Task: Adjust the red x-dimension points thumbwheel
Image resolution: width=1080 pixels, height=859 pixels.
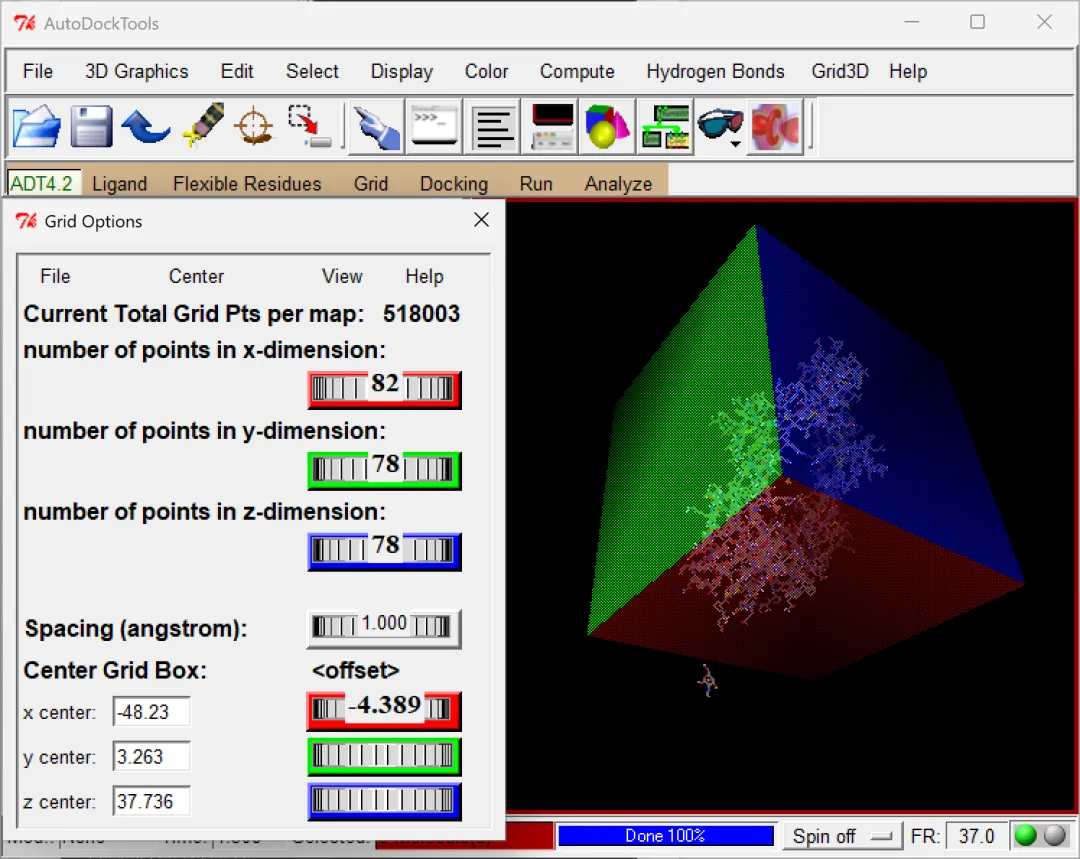Action: (x=384, y=389)
